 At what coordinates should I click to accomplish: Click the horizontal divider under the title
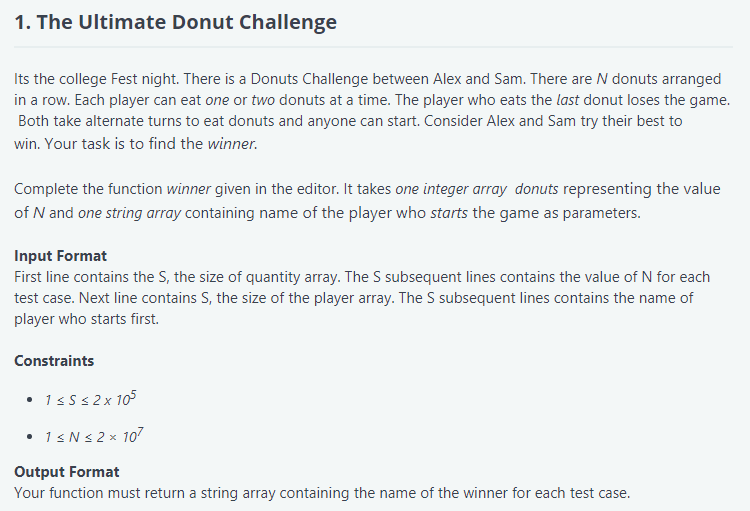coord(374,47)
